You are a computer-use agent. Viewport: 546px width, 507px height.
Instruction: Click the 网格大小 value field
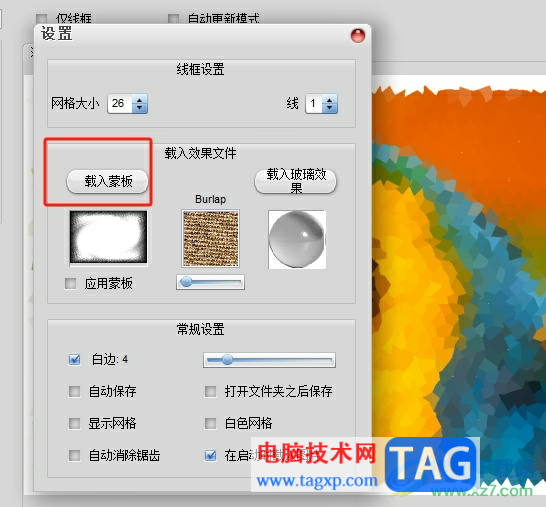120,103
